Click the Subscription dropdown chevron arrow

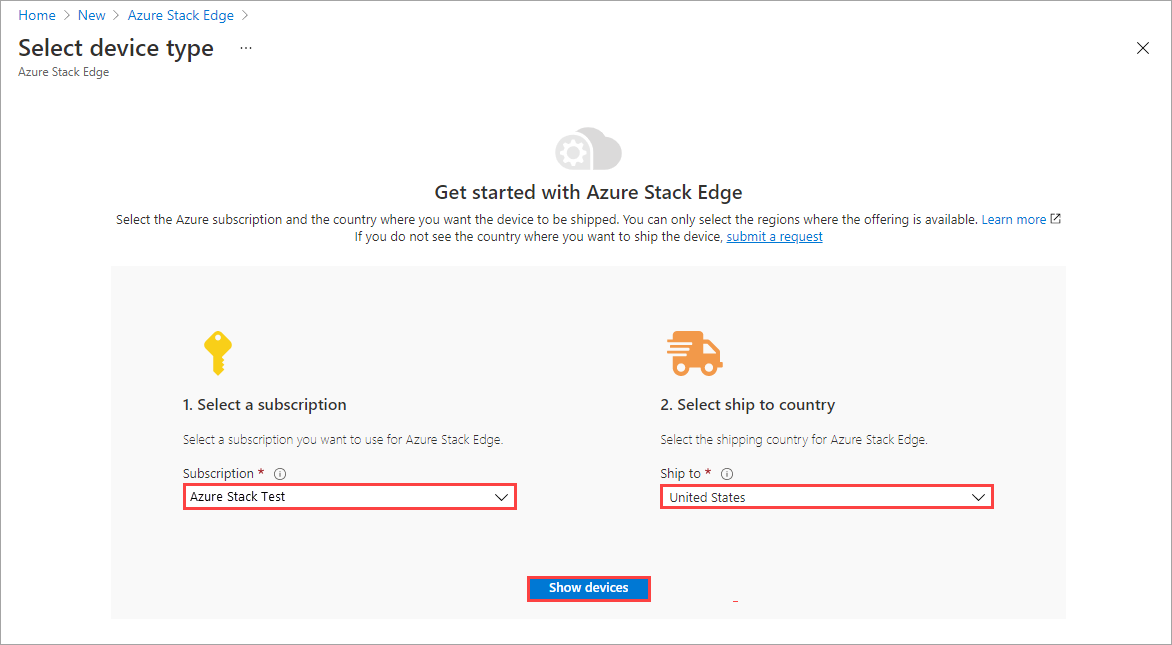click(x=502, y=496)
